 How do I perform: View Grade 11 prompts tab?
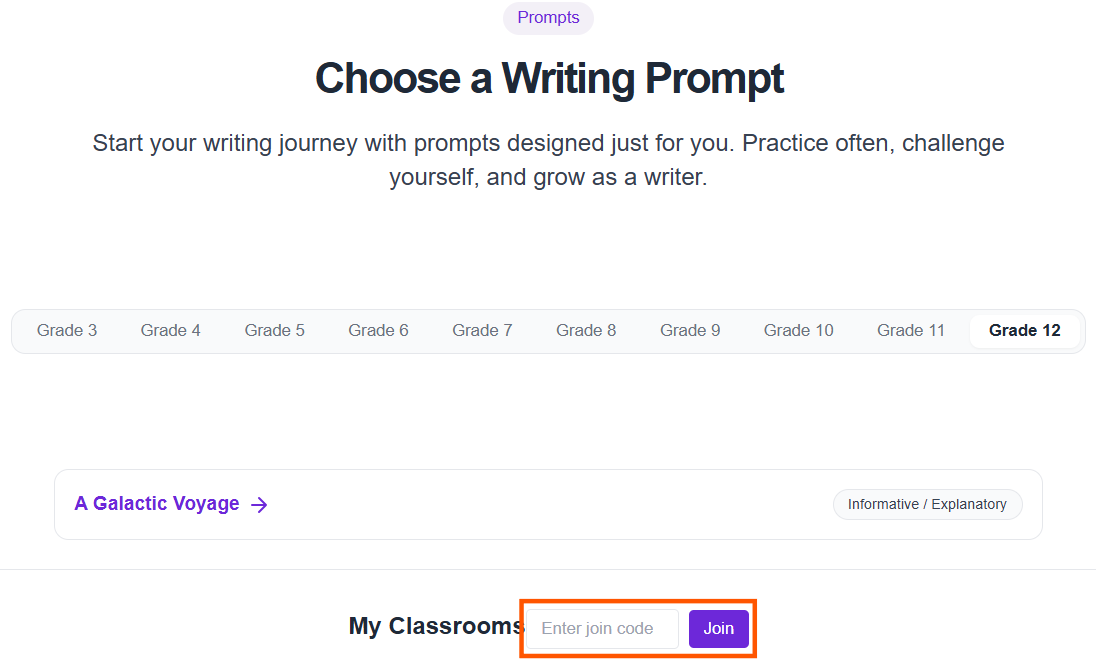coord(911,330)
